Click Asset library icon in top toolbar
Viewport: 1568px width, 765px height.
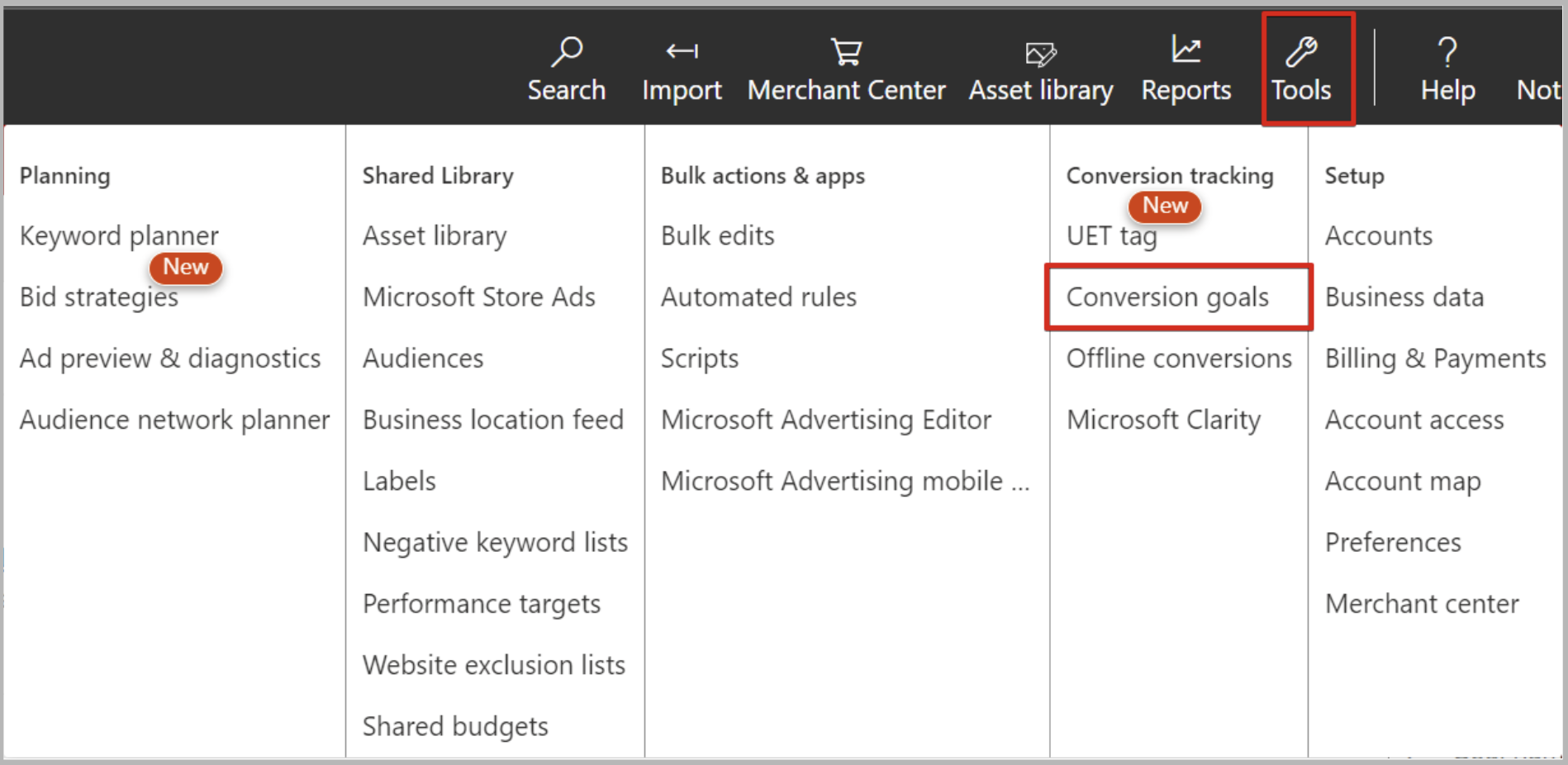tap(1041, 54)
